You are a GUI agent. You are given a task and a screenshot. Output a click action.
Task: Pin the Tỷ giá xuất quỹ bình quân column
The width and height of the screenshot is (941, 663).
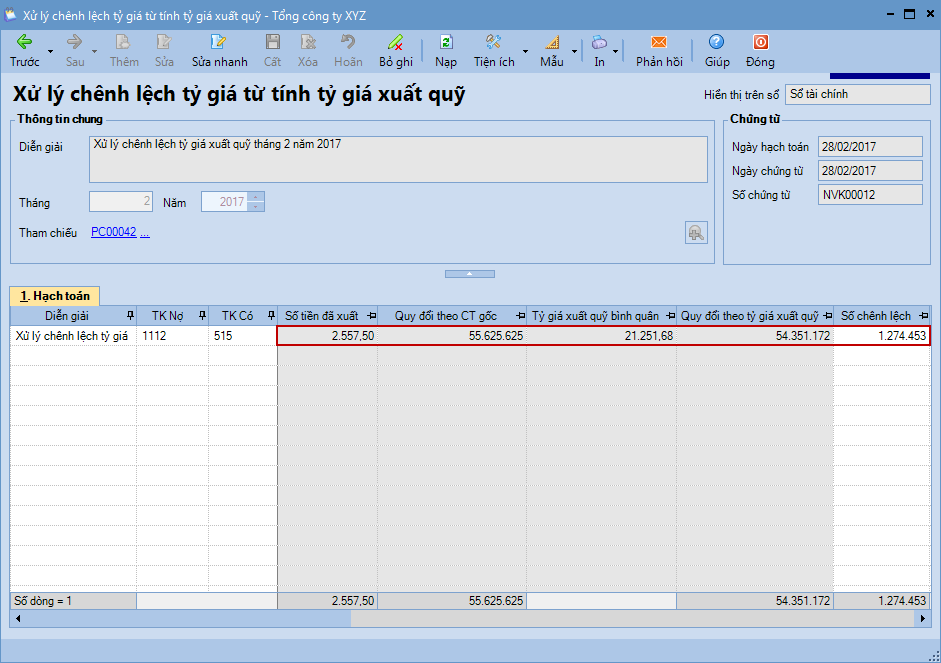[x=670, y=316]
